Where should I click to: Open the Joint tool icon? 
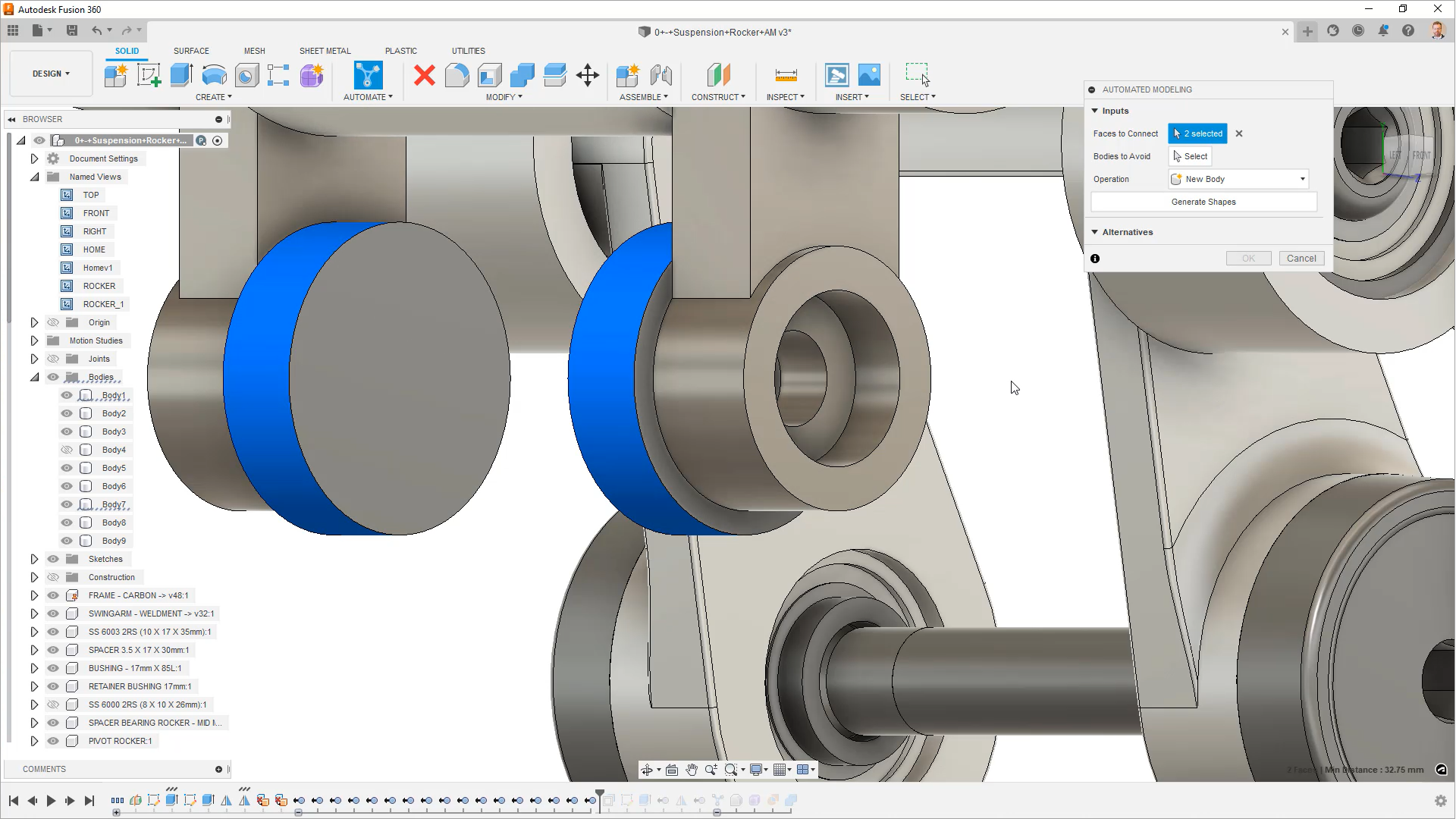[x=661, y=75]
